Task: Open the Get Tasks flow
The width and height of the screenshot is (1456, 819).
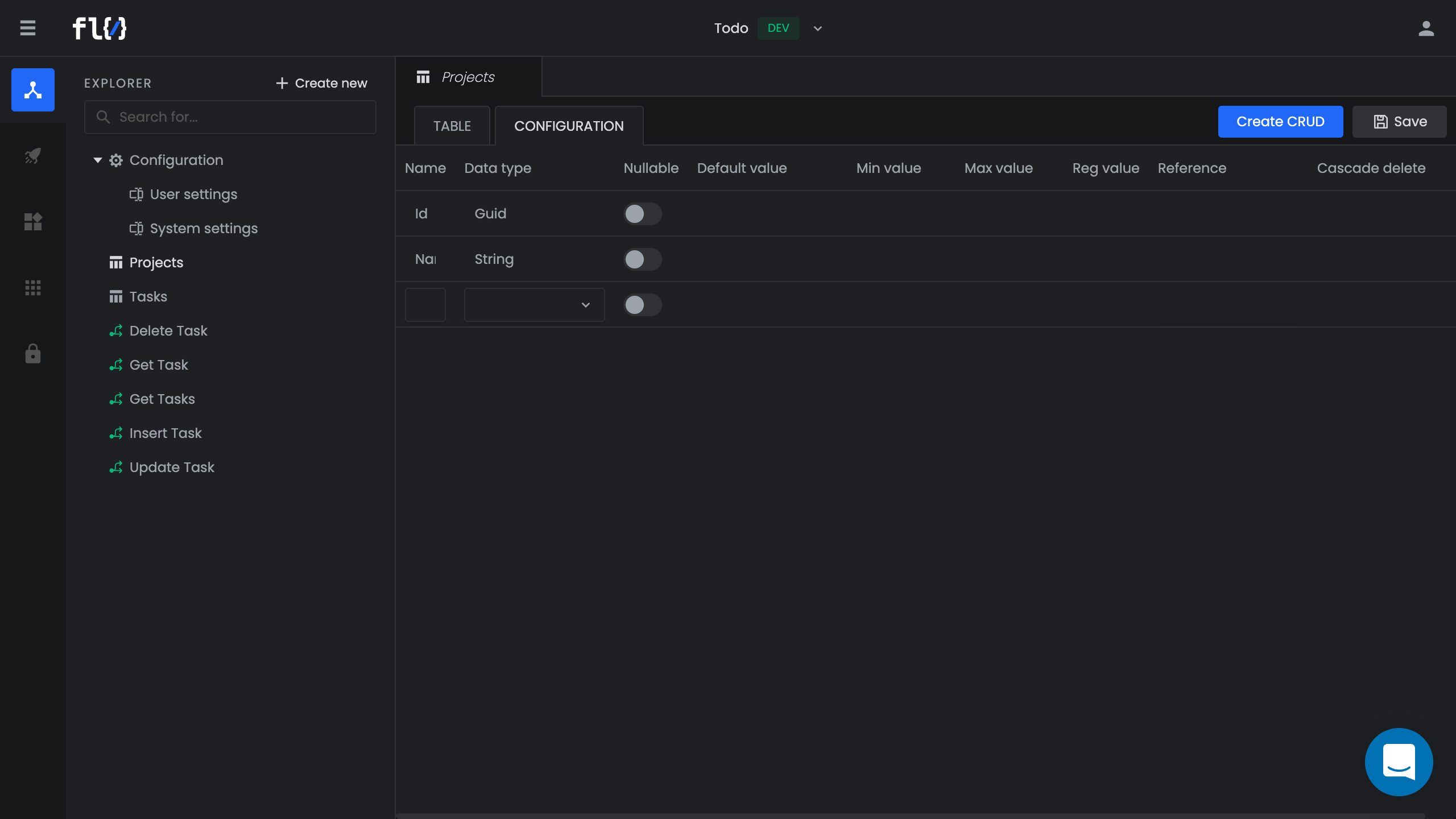Action: point(162,399)
